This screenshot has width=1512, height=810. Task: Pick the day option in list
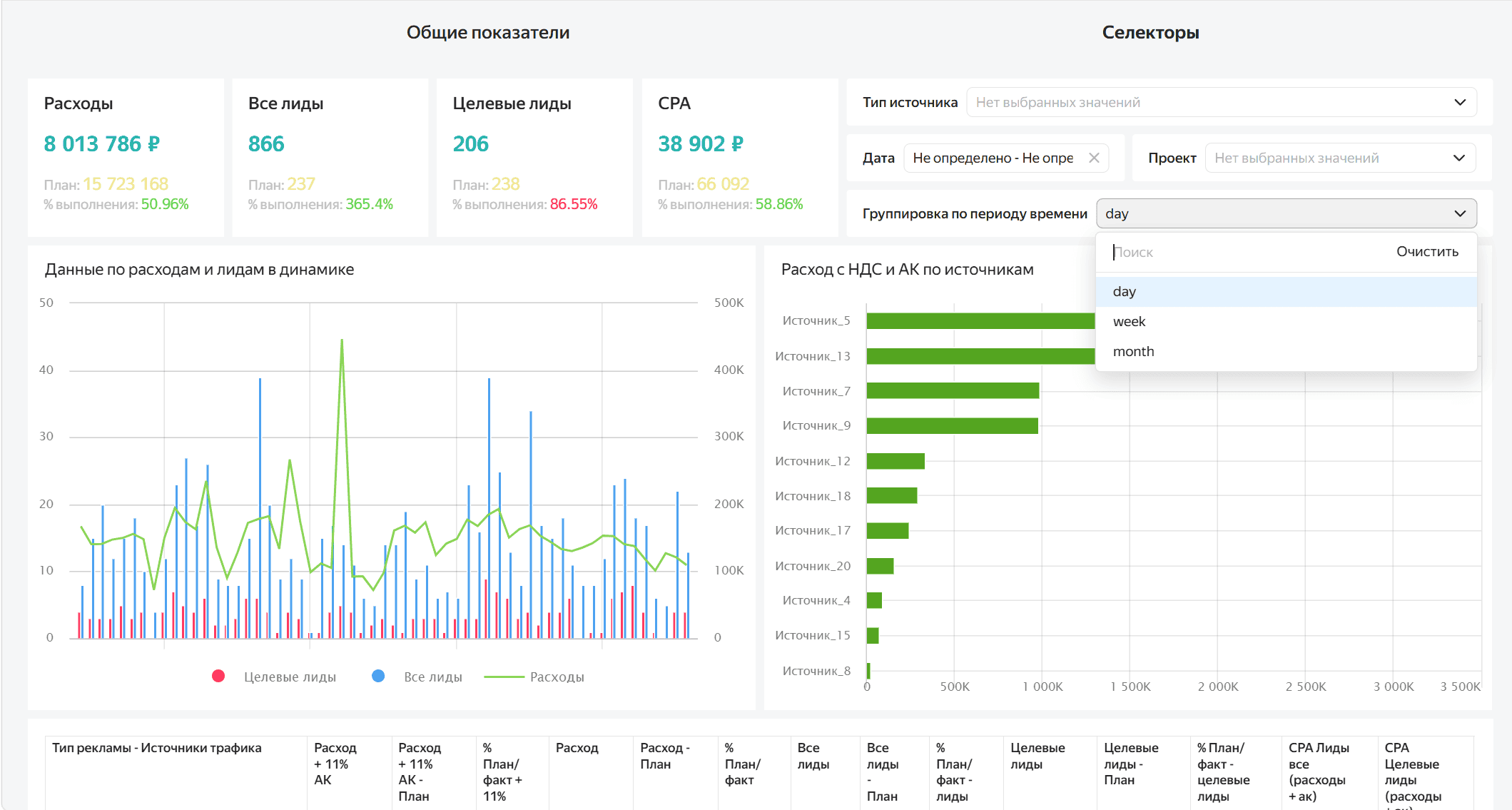tap(1125, 291)
